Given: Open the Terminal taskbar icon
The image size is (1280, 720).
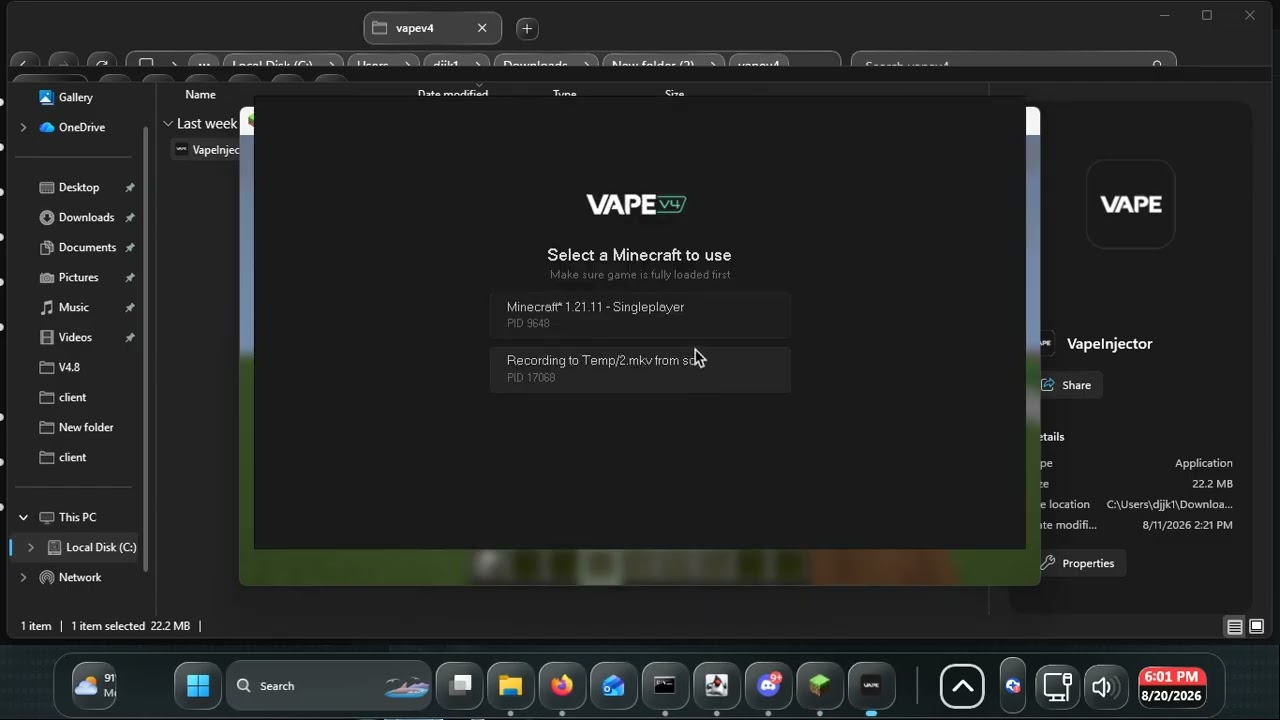Looking at the screenshot, I should click(665, 686).
